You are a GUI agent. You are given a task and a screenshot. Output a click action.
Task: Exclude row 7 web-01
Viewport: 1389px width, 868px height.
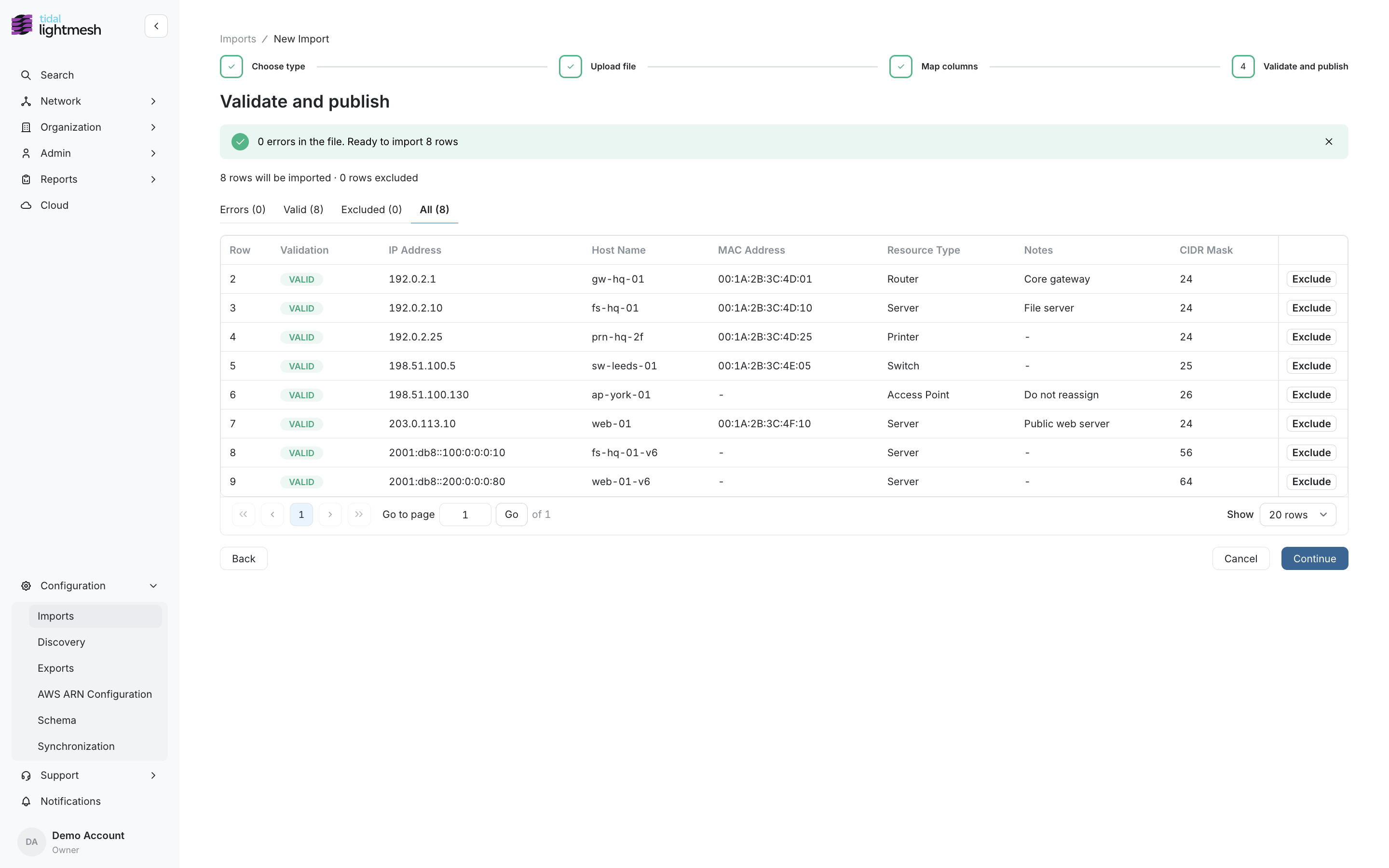1311,424
